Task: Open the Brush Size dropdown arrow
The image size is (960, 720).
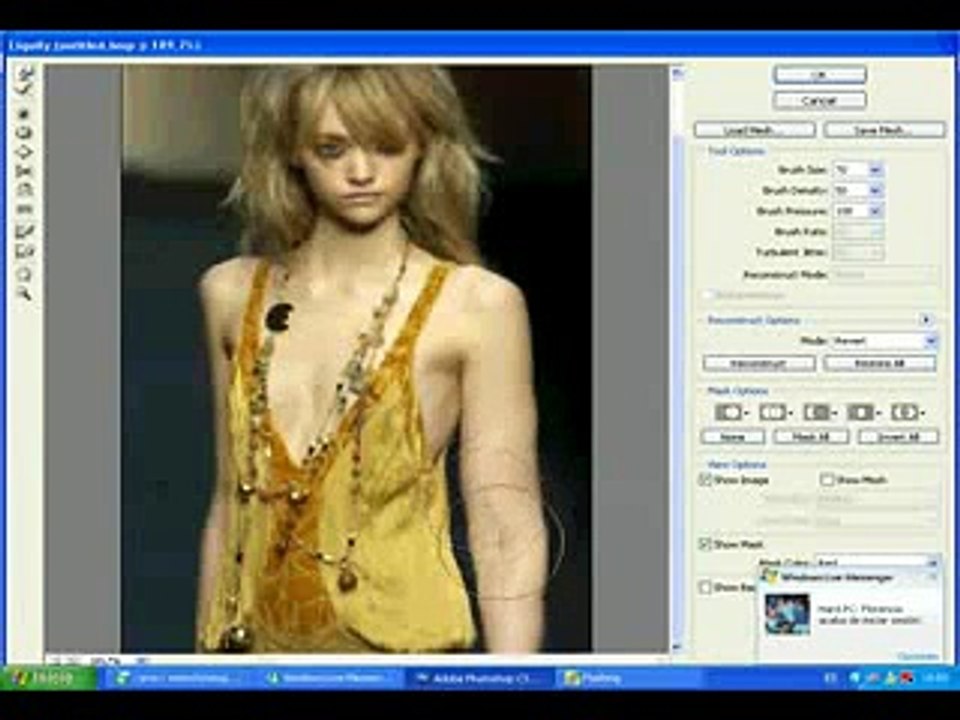Action: pyautogui.click(x=876, y=170)
